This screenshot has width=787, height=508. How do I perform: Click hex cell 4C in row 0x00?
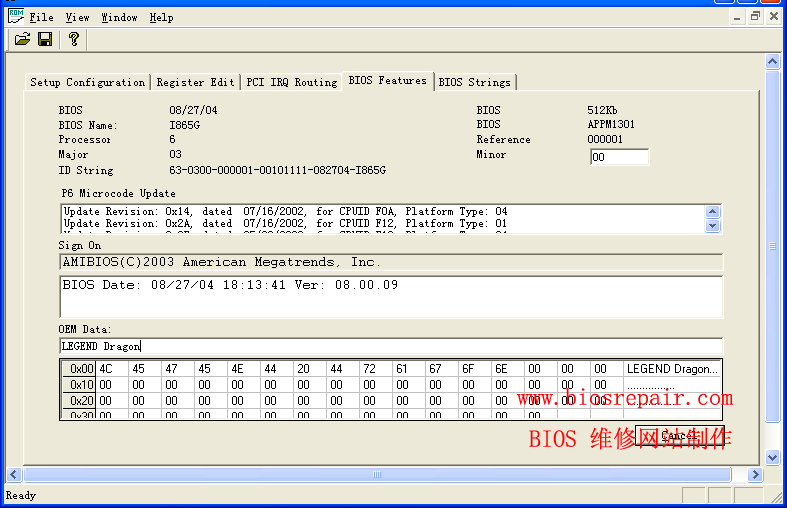[112, 369]
